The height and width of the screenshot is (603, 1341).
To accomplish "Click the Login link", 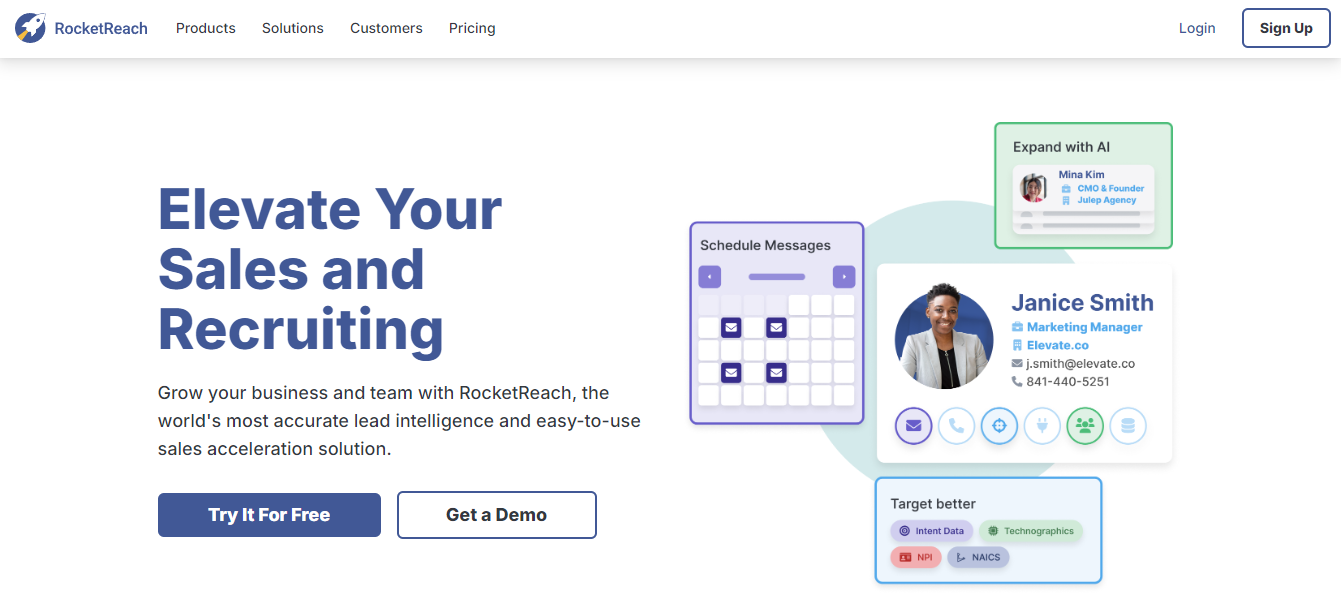I will point(1197,28).
